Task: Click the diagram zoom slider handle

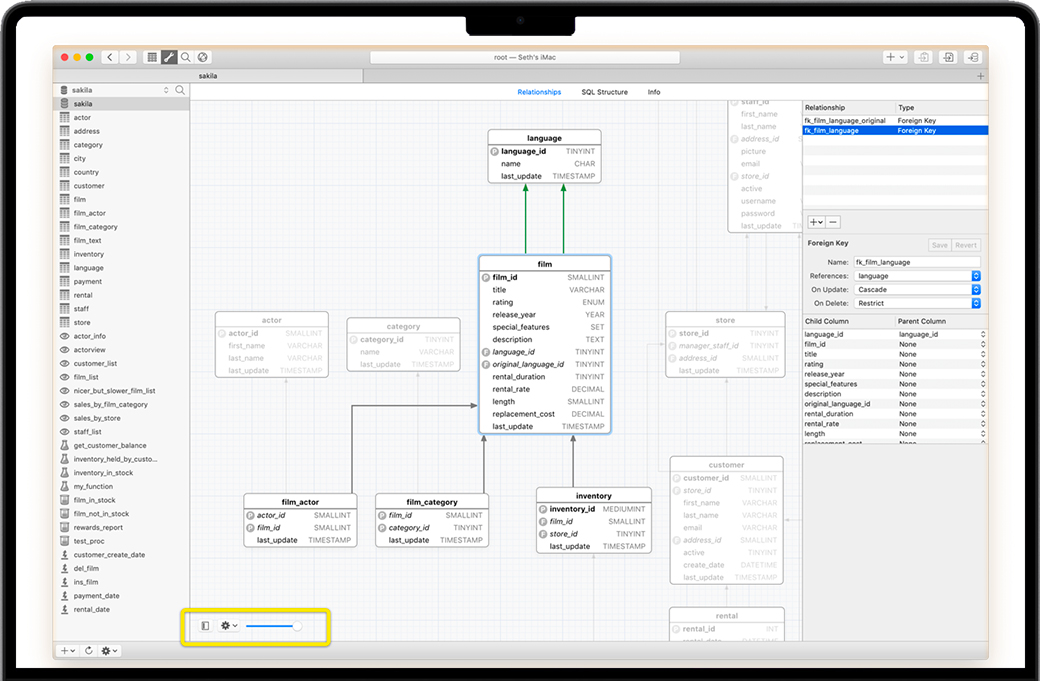Action: pyautogui.click(x=297, y=626)
